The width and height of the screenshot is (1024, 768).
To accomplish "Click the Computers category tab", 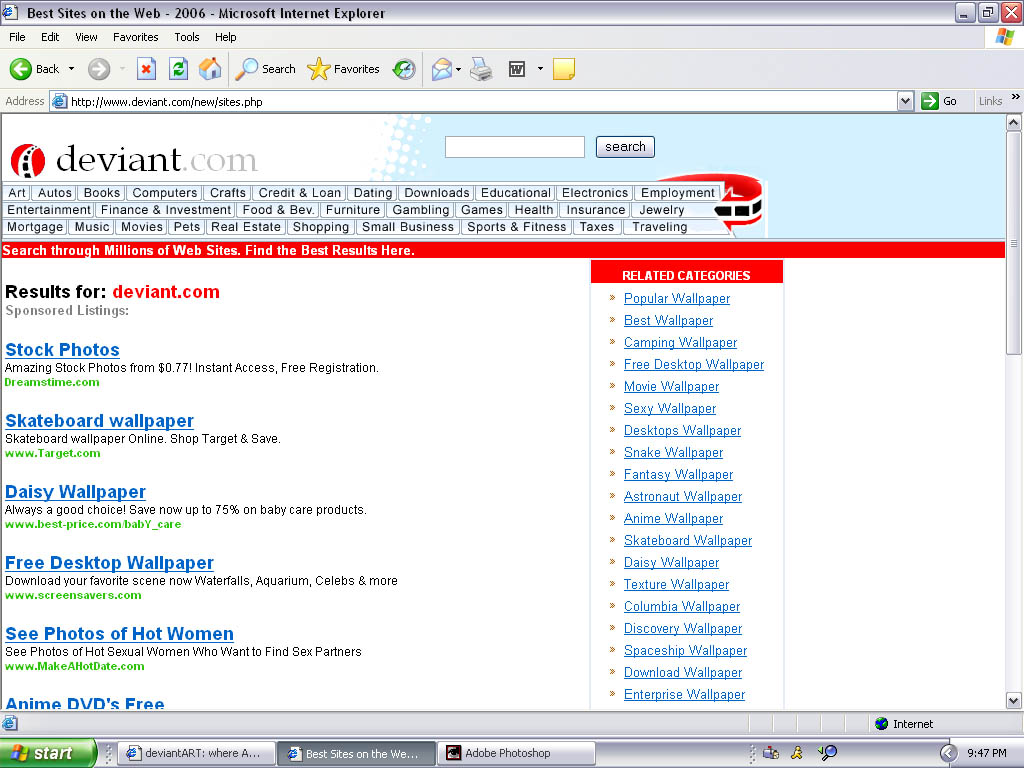I will coord(165,193).
